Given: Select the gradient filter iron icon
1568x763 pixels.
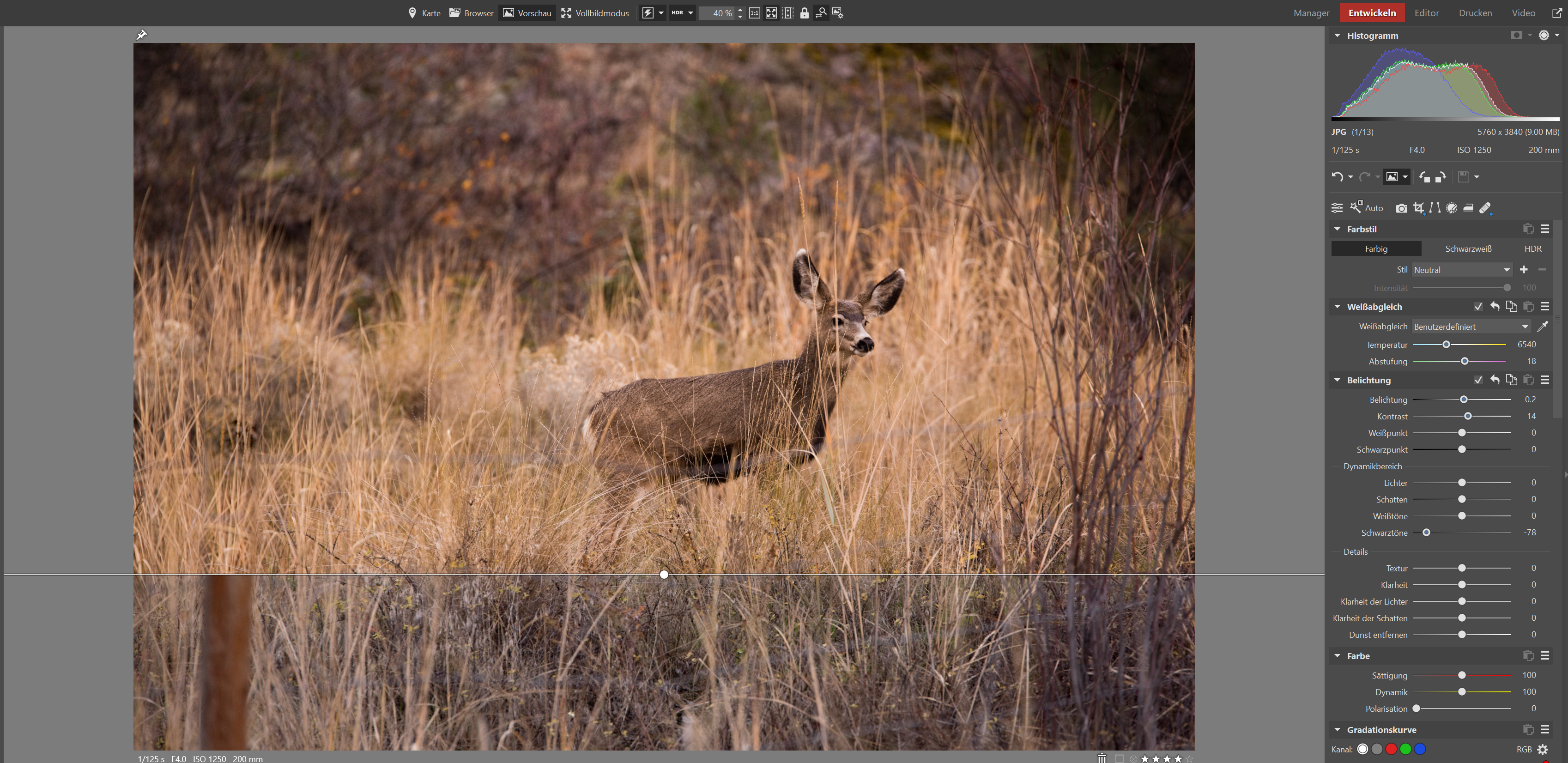Looking at the screenshot, I should (x=1468, y=208).
